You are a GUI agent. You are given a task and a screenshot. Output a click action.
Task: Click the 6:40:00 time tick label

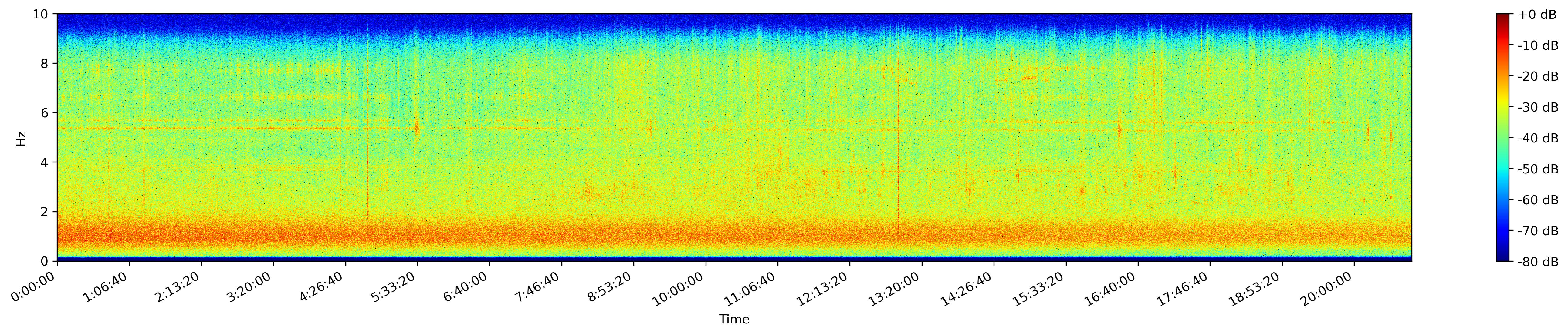pyautogui.click(x=467, y=286)
